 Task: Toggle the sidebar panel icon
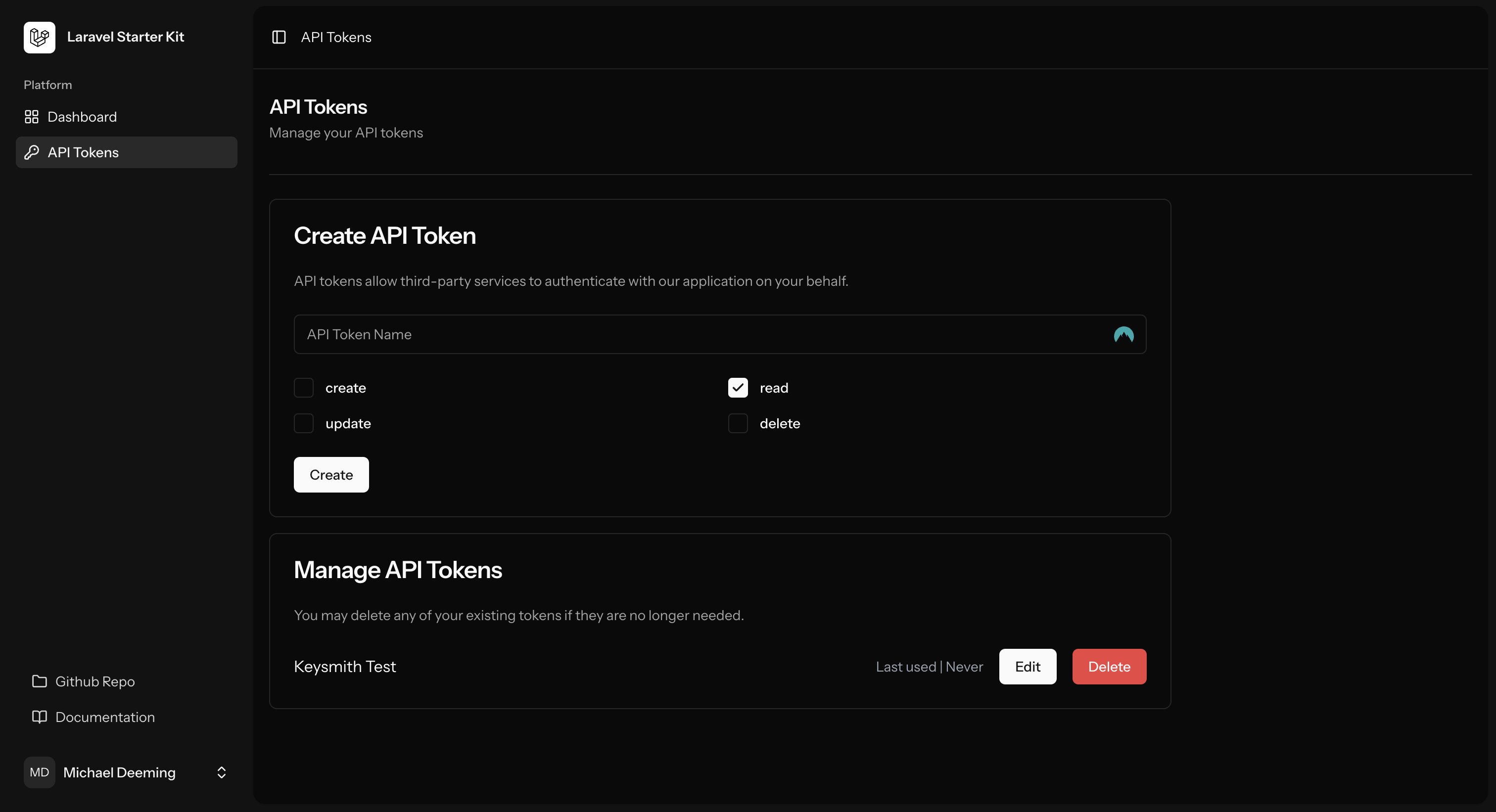point(279,37)
